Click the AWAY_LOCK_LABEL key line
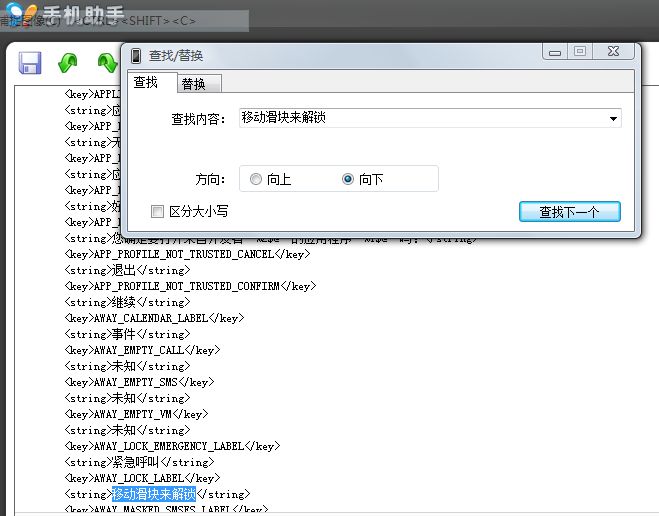 point(142,478)
